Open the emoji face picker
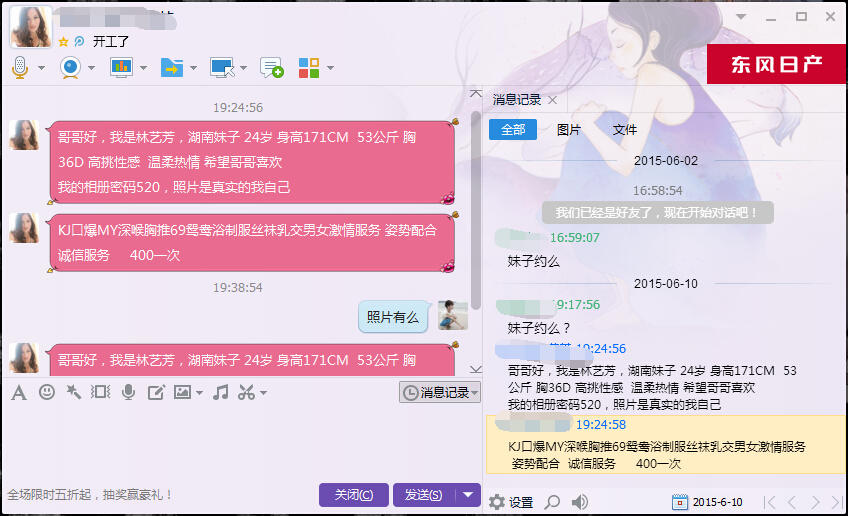The image size is (848, 516). (x=47, y=392)
